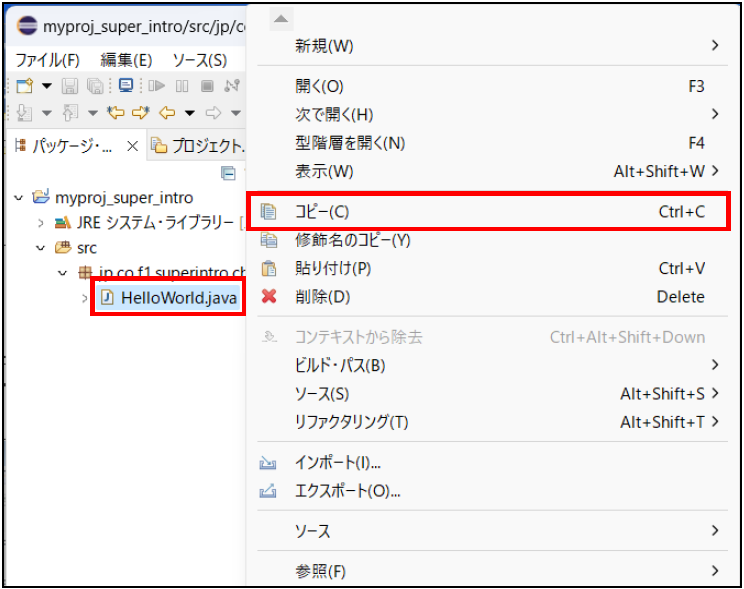
Task: Click Collapse All icon in Package Explorer
Action: [x=228, y=172]
